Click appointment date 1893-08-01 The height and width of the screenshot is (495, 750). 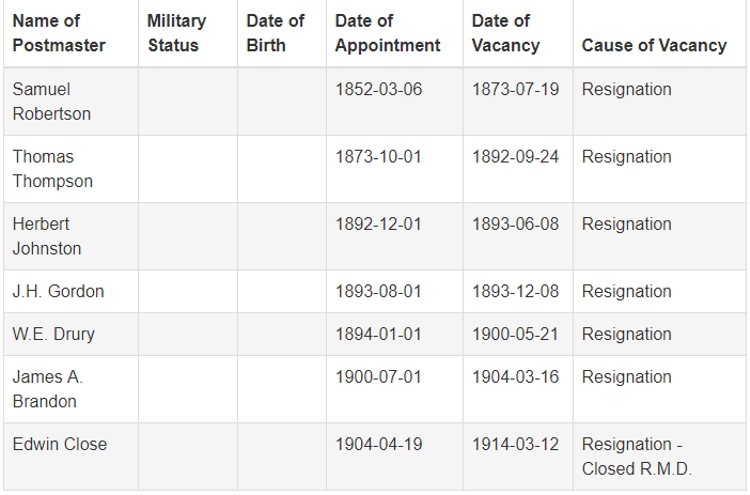[x=379, y=292]
